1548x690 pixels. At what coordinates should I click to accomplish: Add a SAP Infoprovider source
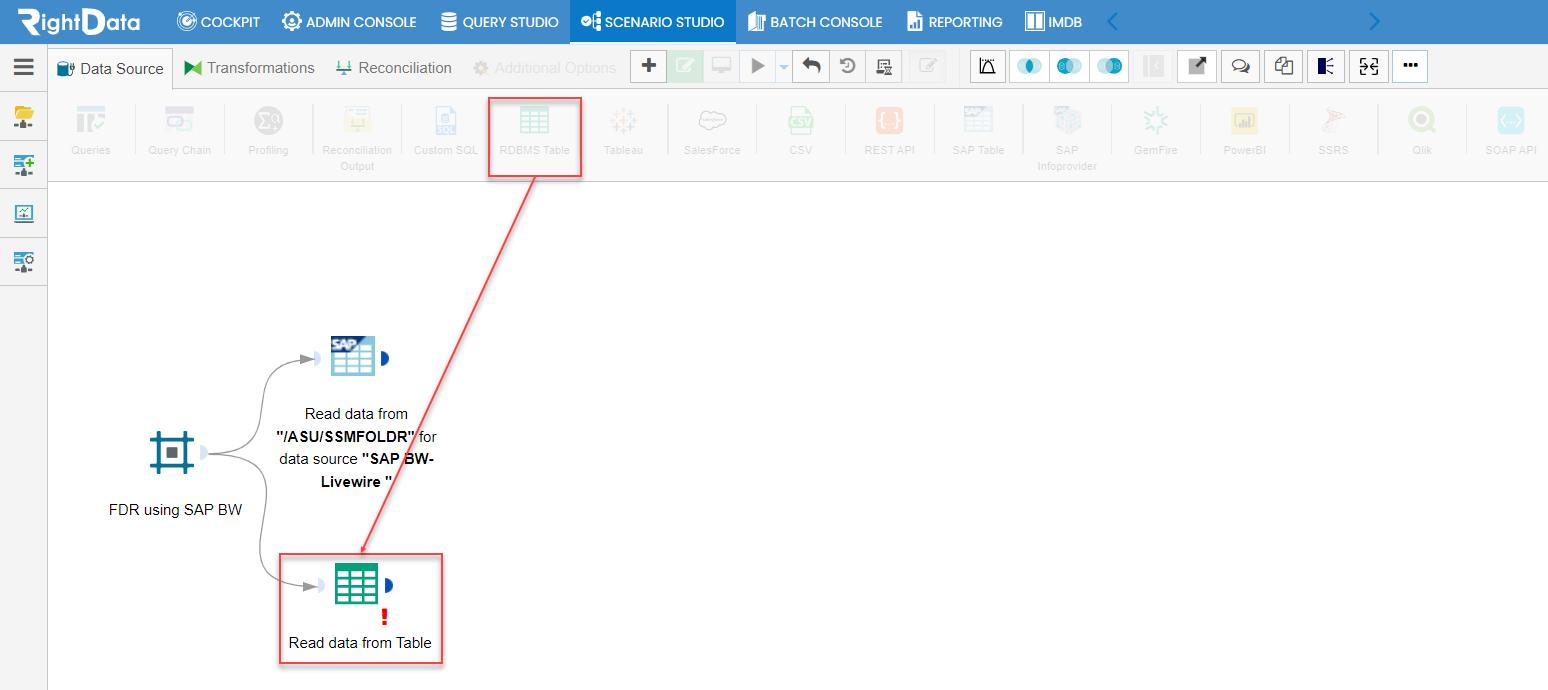(1067, 130)
